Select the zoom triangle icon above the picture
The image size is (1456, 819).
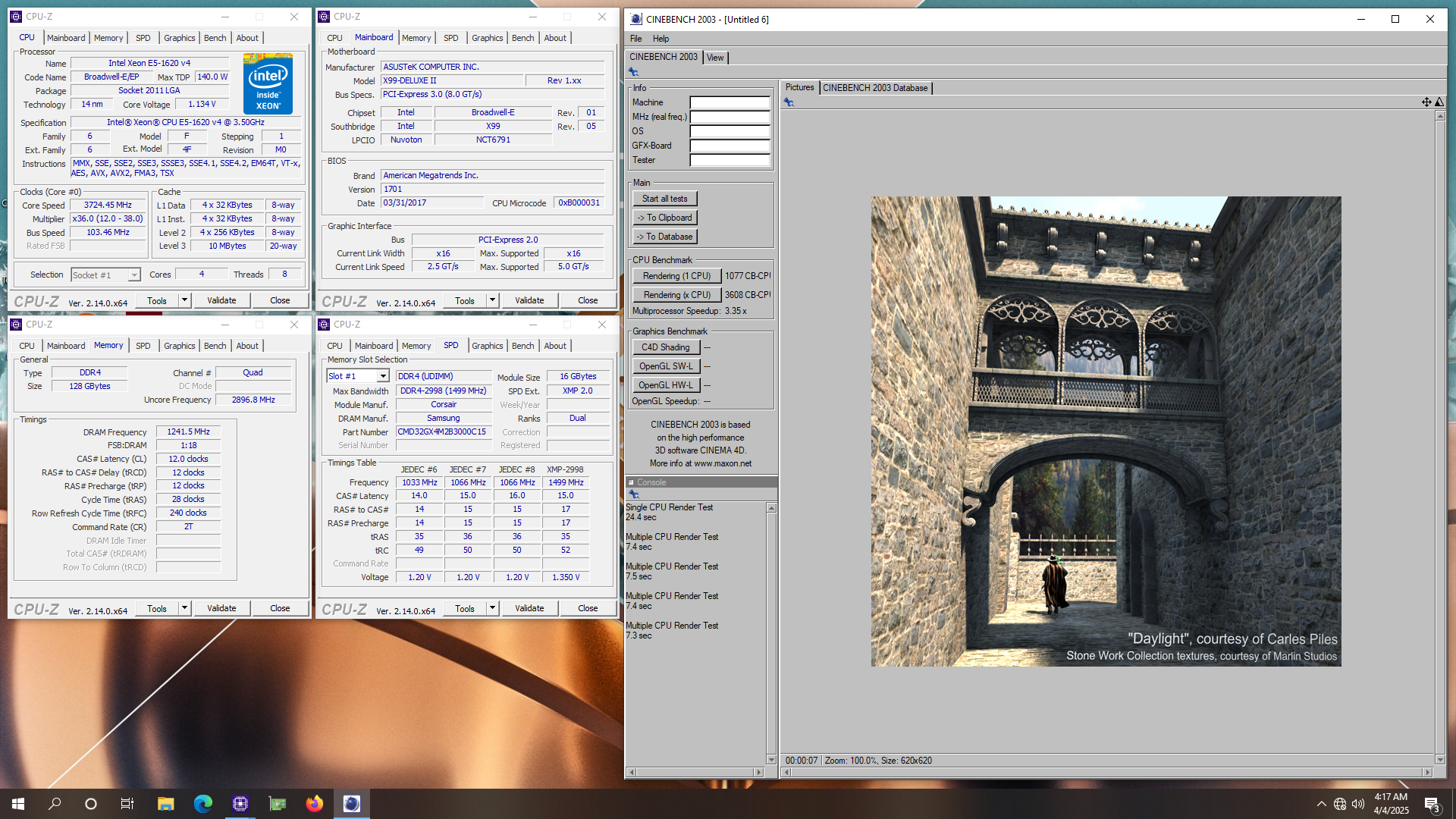(x=1439, y=102)
